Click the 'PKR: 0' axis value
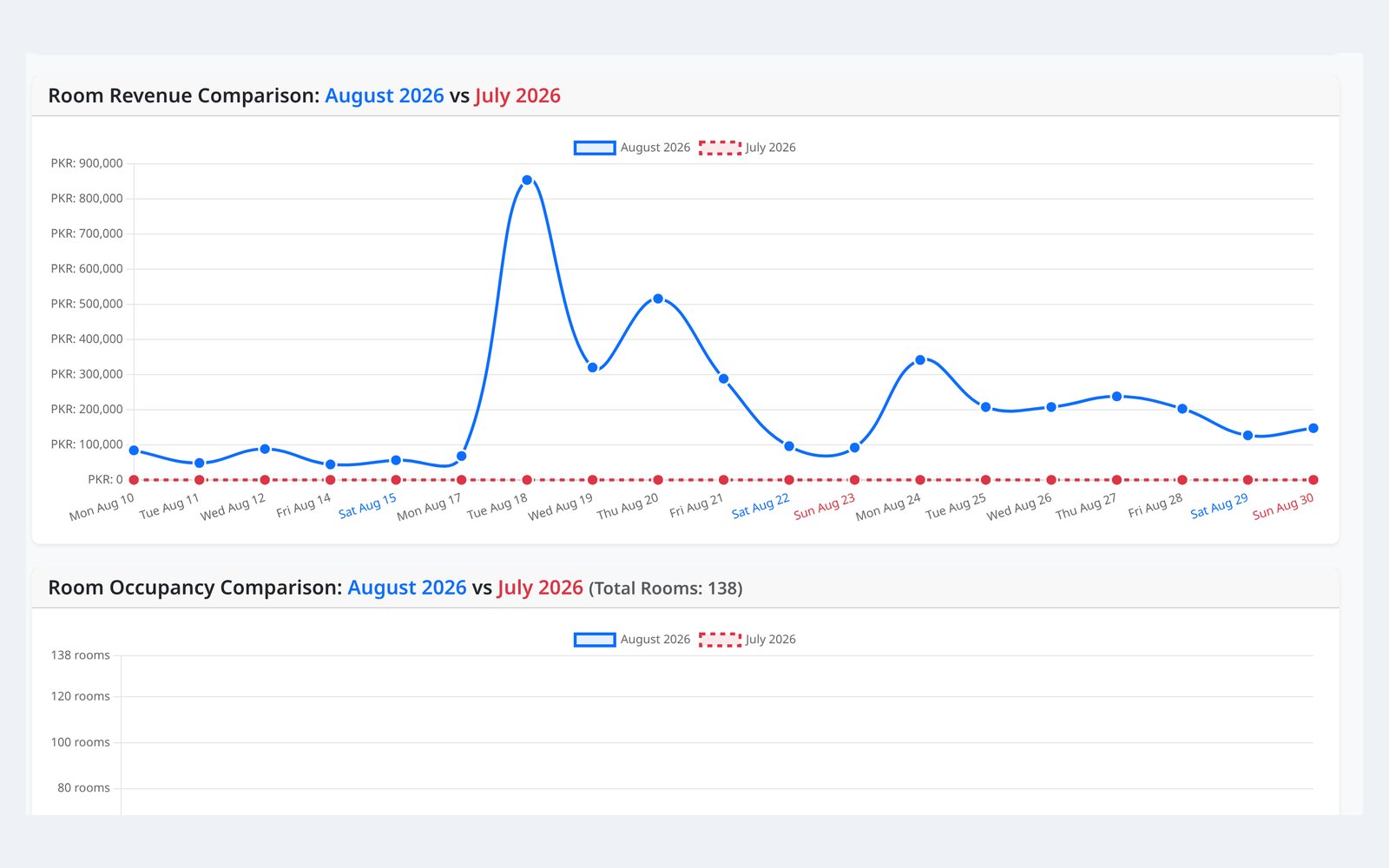The height and width of the screenshot is (868, 1389). click(x=105, y=479)
